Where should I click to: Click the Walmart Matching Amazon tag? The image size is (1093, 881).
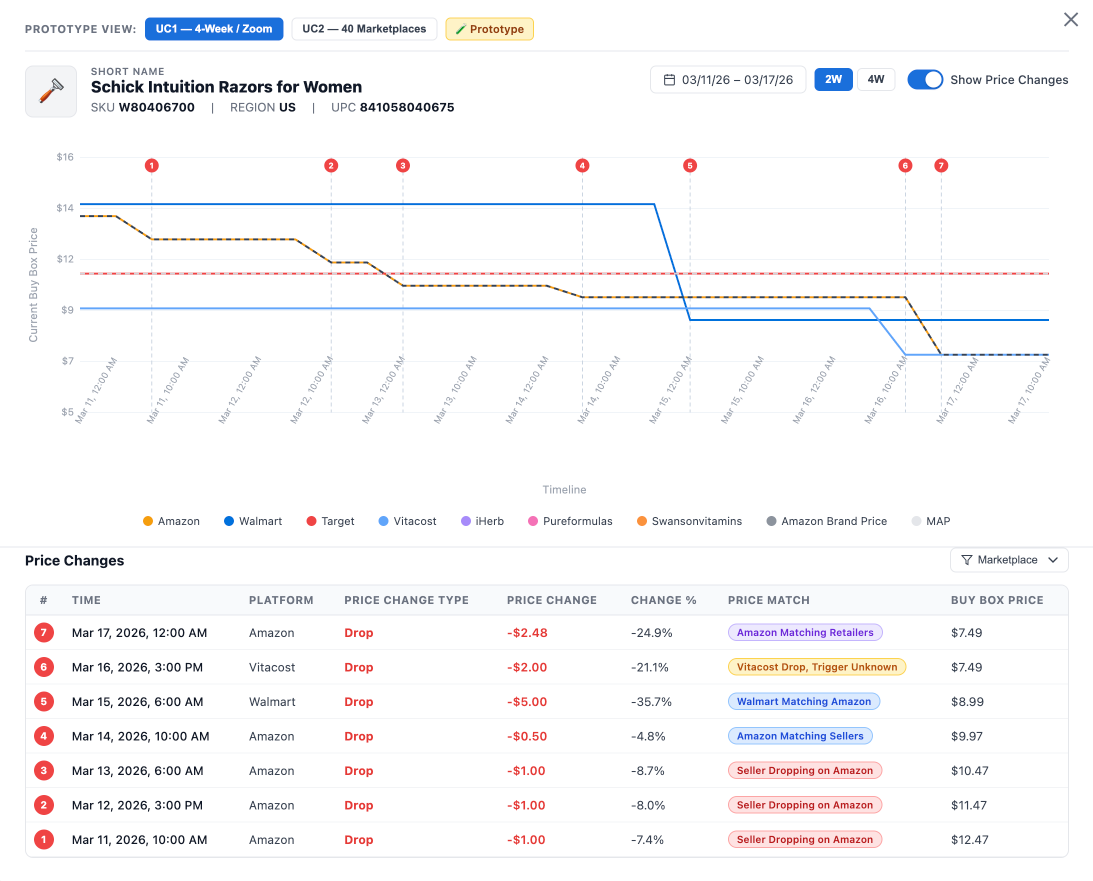(x=804, y=701)
